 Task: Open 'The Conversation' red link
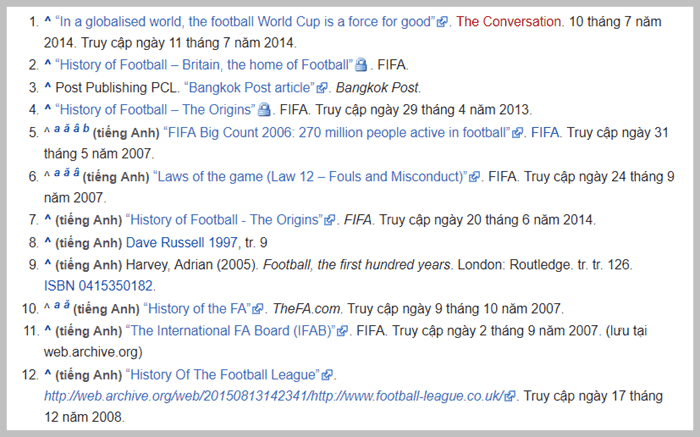pyautogui.click(x=509, y=21)
